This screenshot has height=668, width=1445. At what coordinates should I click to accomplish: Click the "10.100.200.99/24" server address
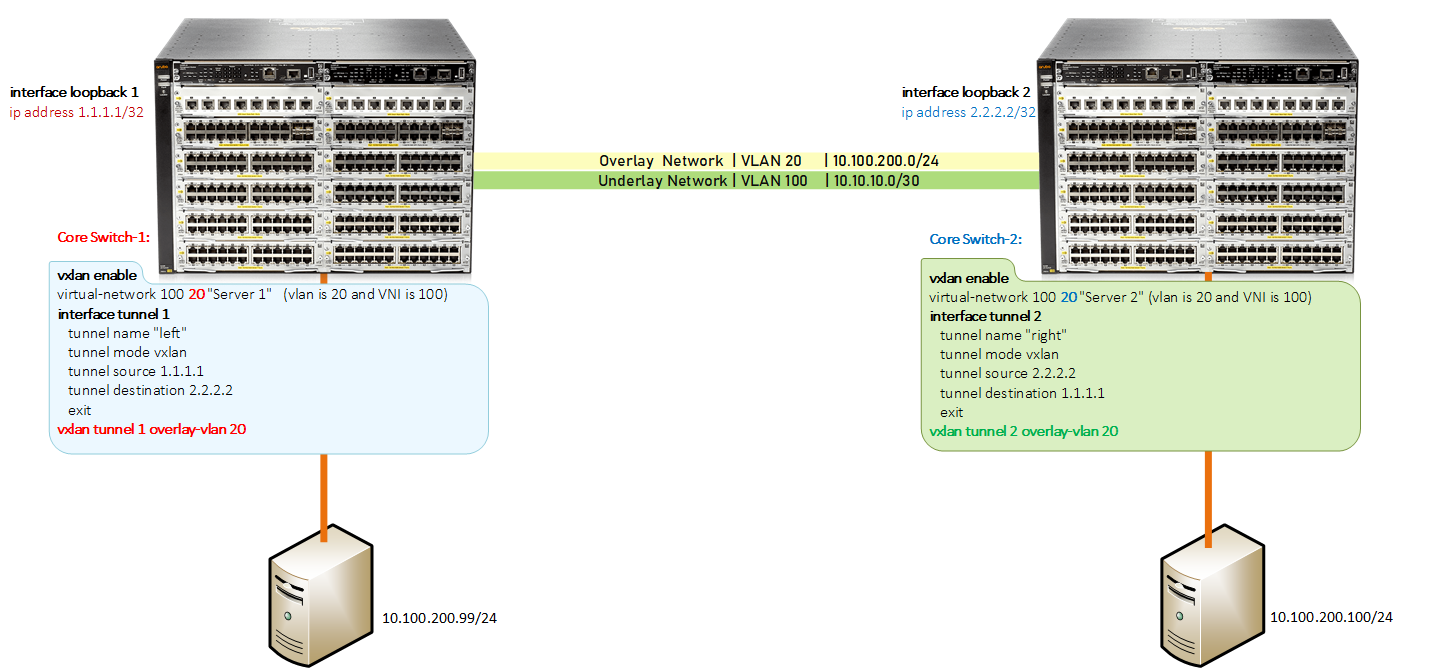(x=439, y=618)
